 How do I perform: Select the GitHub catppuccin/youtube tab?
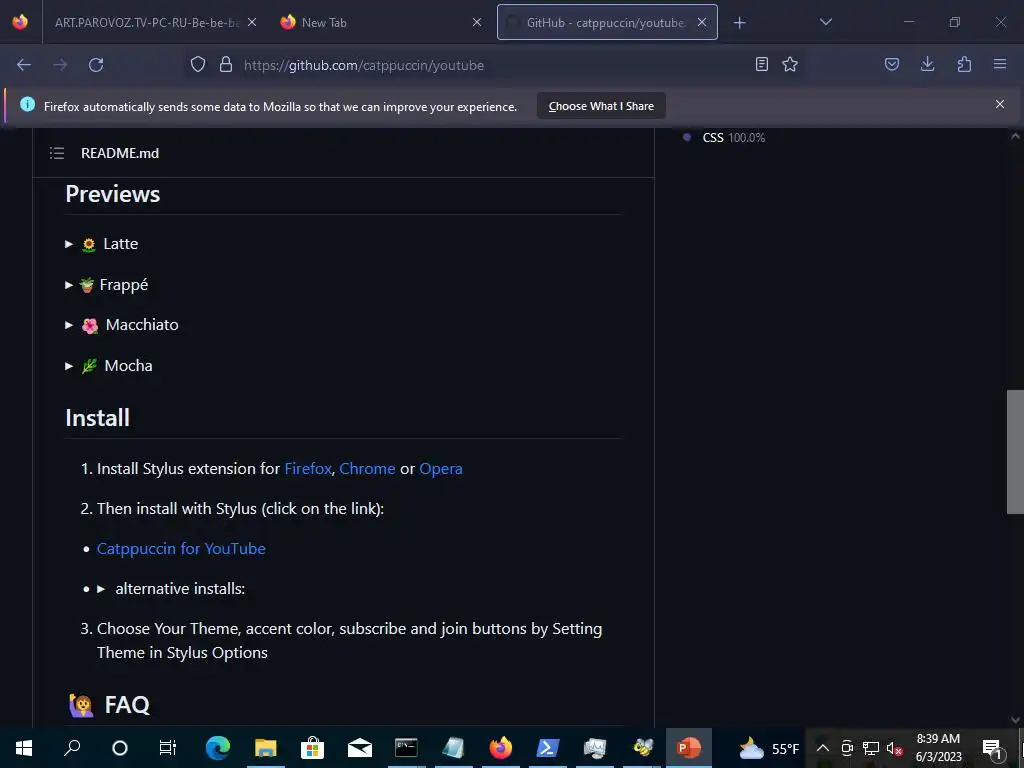pos(607,23)
